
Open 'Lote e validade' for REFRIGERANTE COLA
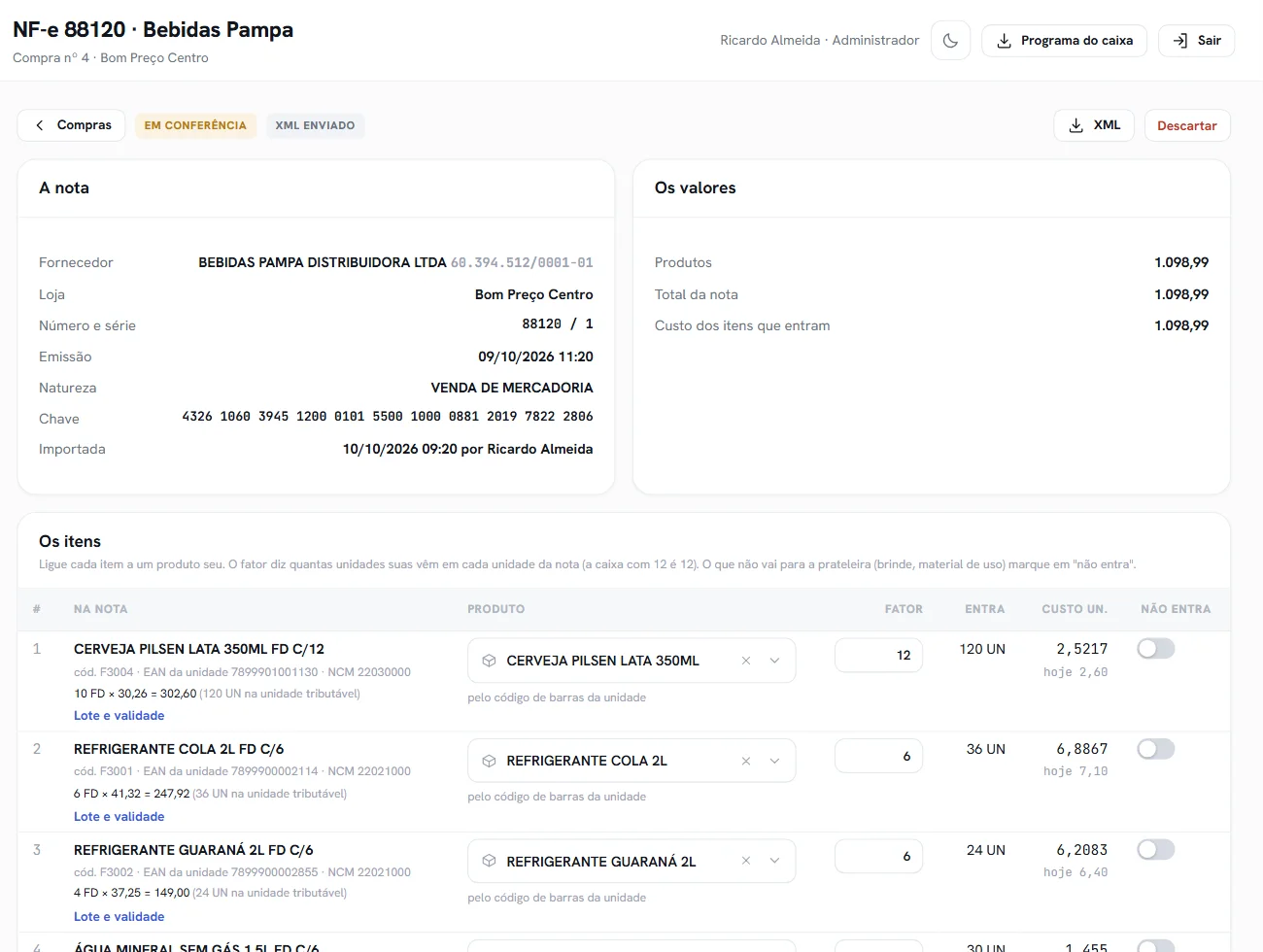(119, 817)
